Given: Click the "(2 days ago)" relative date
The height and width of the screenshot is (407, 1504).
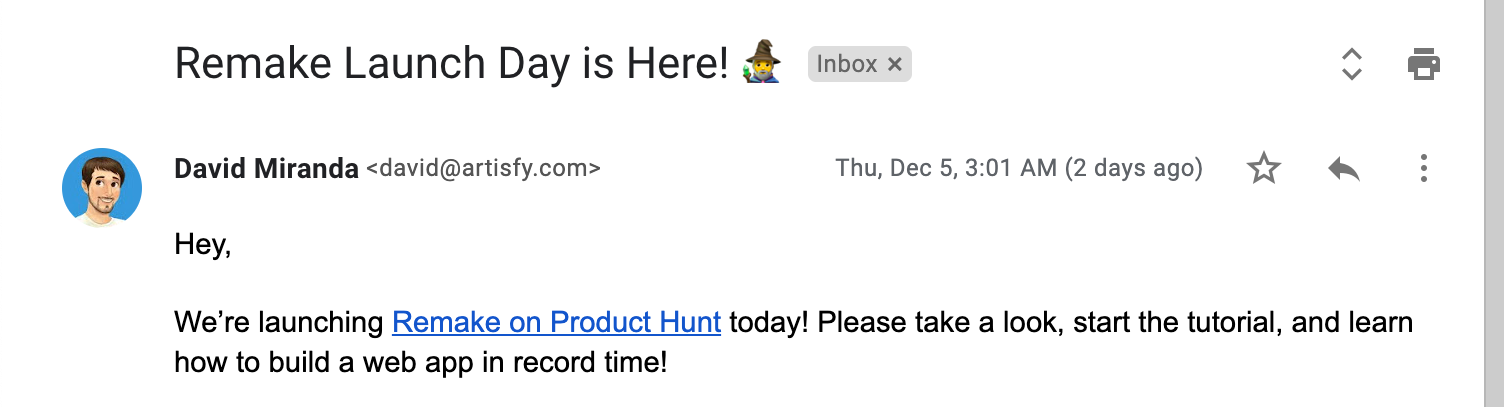Looking at the screenshot, I should pos(1133,168).
